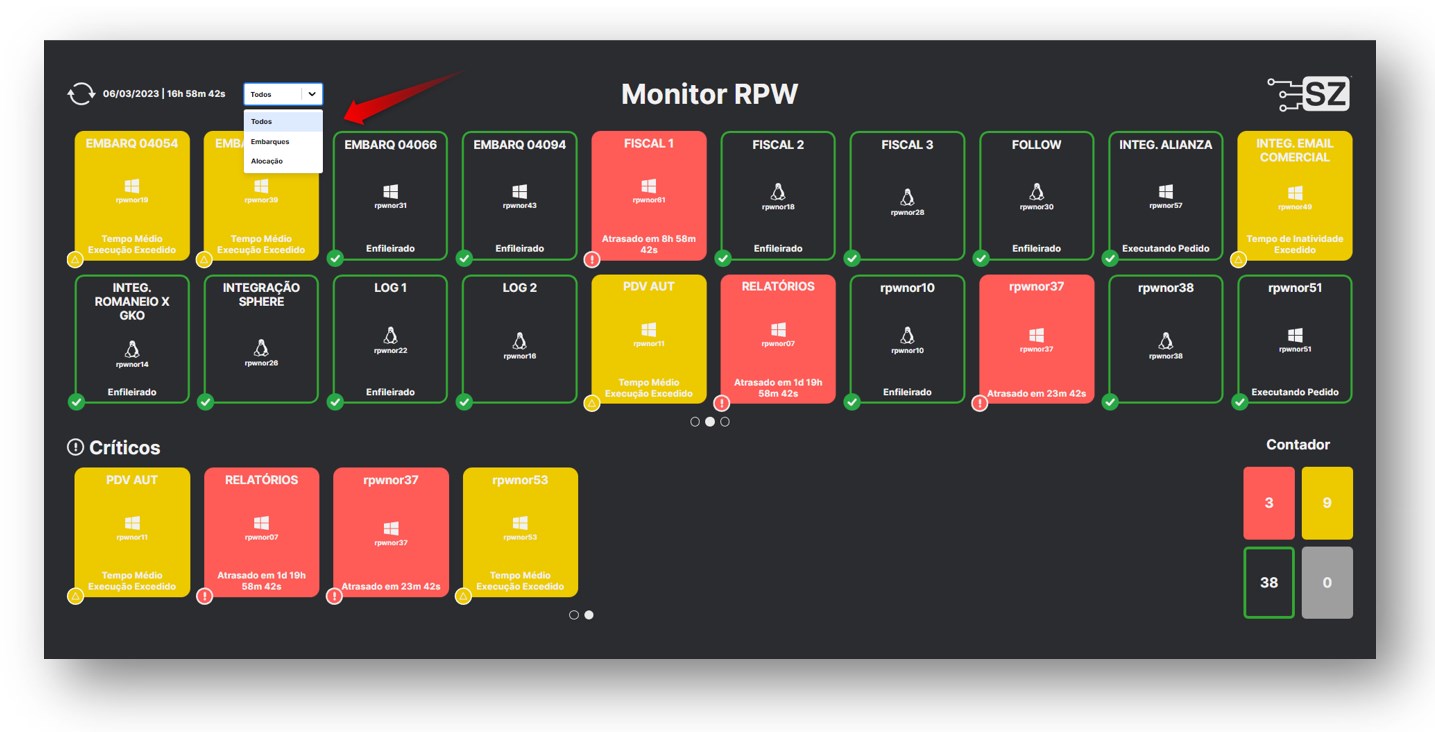Select Alocação from the filter list
This screenshot has width=1435, height=732.
(x=267, y=161)
